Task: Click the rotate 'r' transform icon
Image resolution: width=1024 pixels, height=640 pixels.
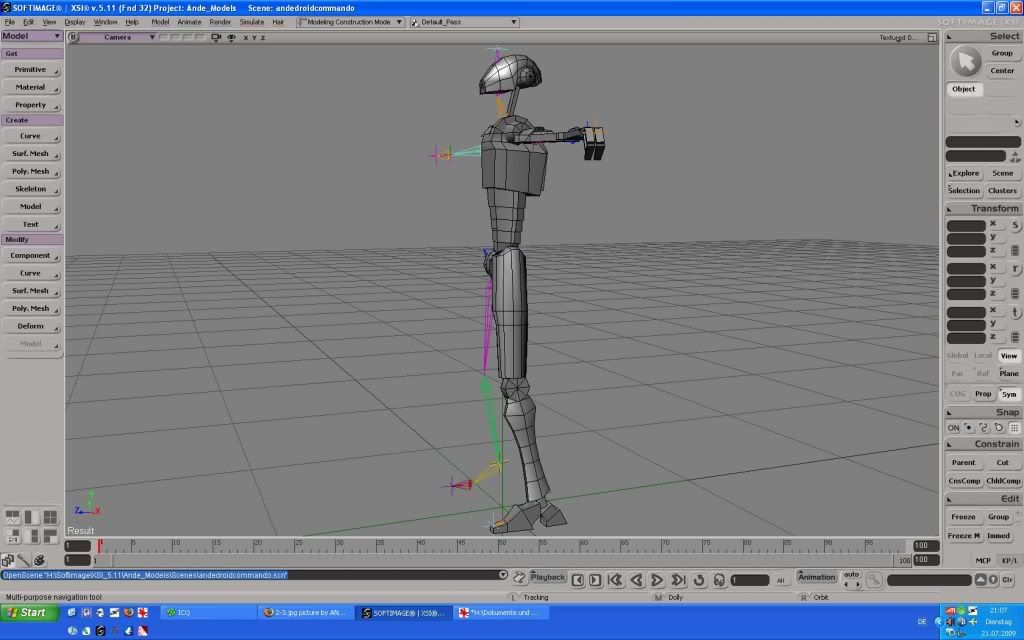Action: (x=1016, y=269)
